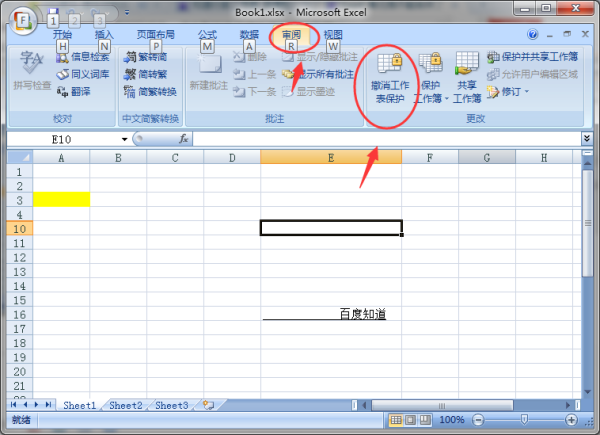This screenshot has height=435, width=600.
Task: Switch to Page Break Preview in status bar
Action: coord(425,420)
